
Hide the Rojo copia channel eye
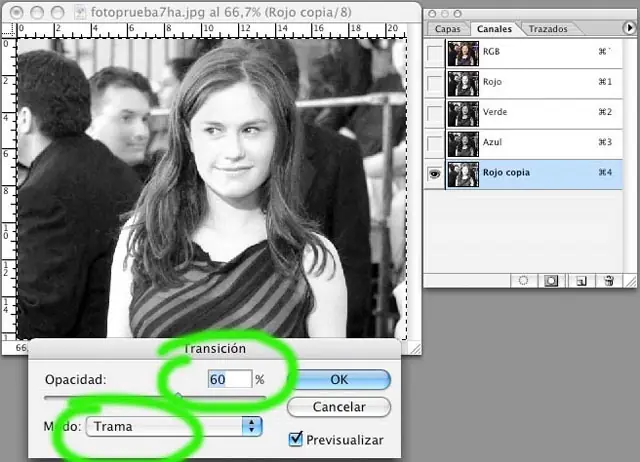coord(434,174)
